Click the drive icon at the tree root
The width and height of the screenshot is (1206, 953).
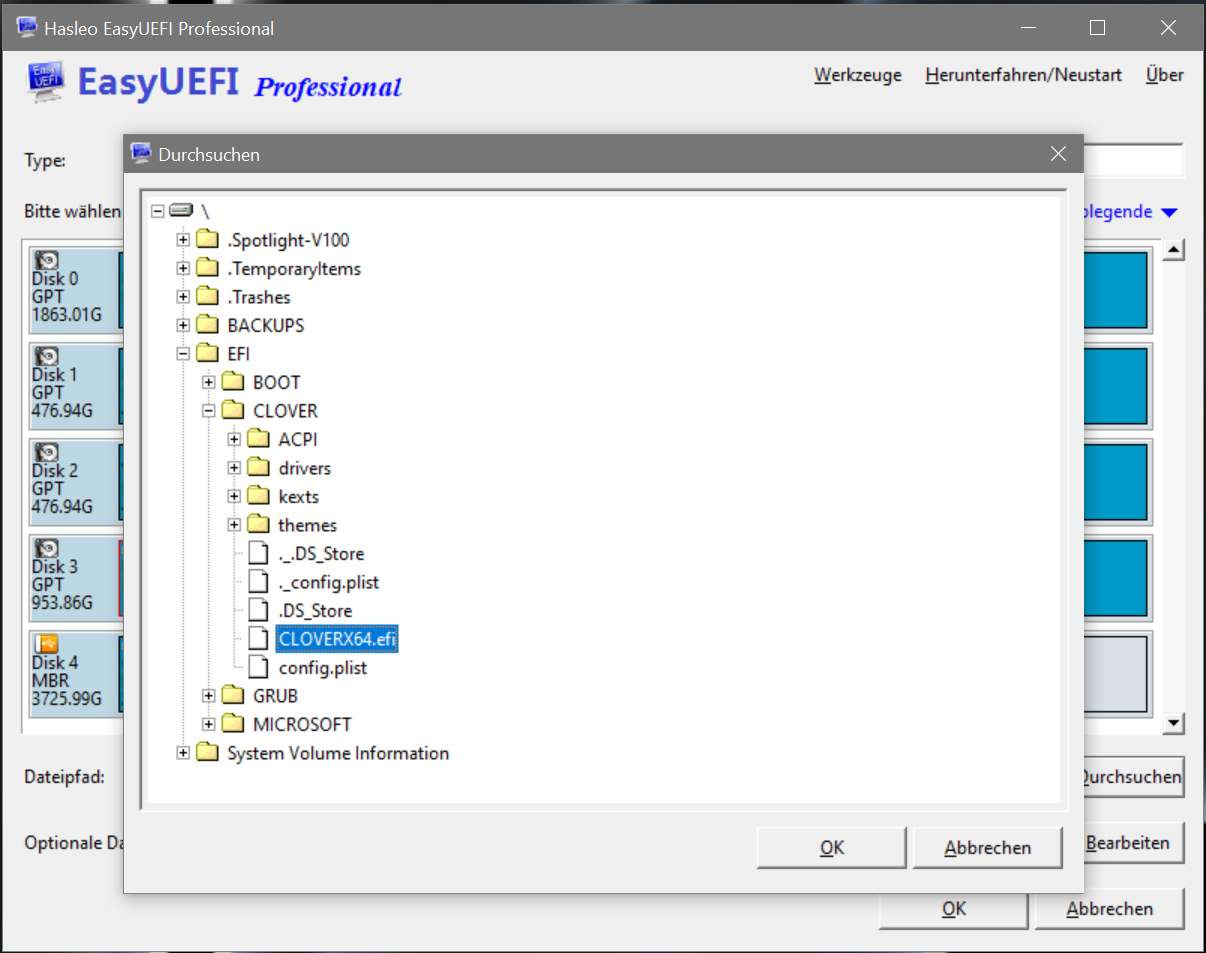click(x=181, y=211)
